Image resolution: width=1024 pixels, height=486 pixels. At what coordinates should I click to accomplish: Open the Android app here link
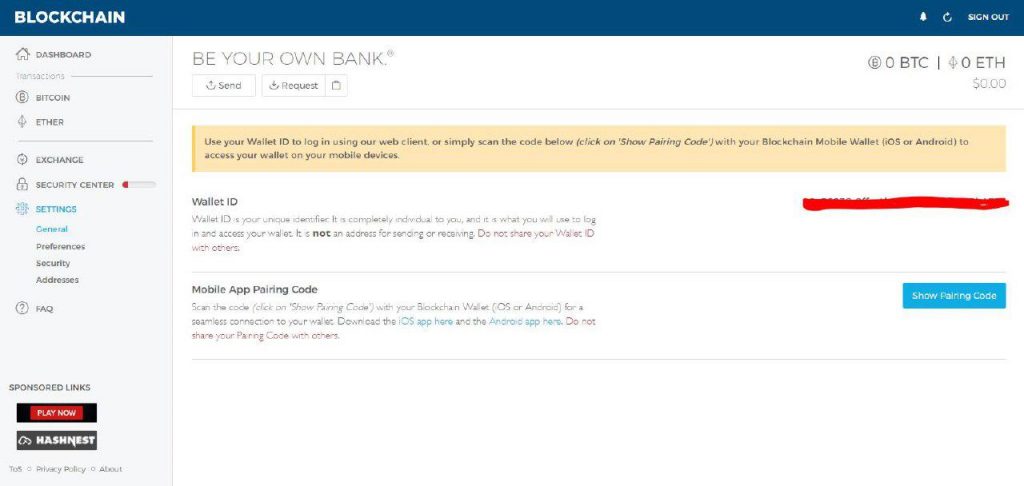pos(525,321)
